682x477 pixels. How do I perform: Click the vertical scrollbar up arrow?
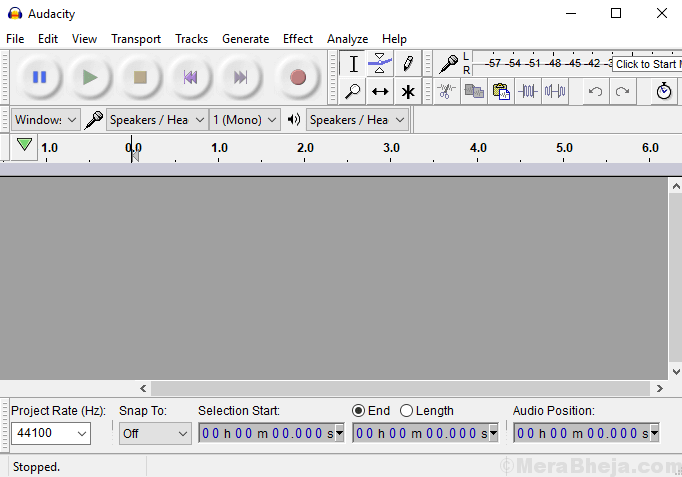675,187
